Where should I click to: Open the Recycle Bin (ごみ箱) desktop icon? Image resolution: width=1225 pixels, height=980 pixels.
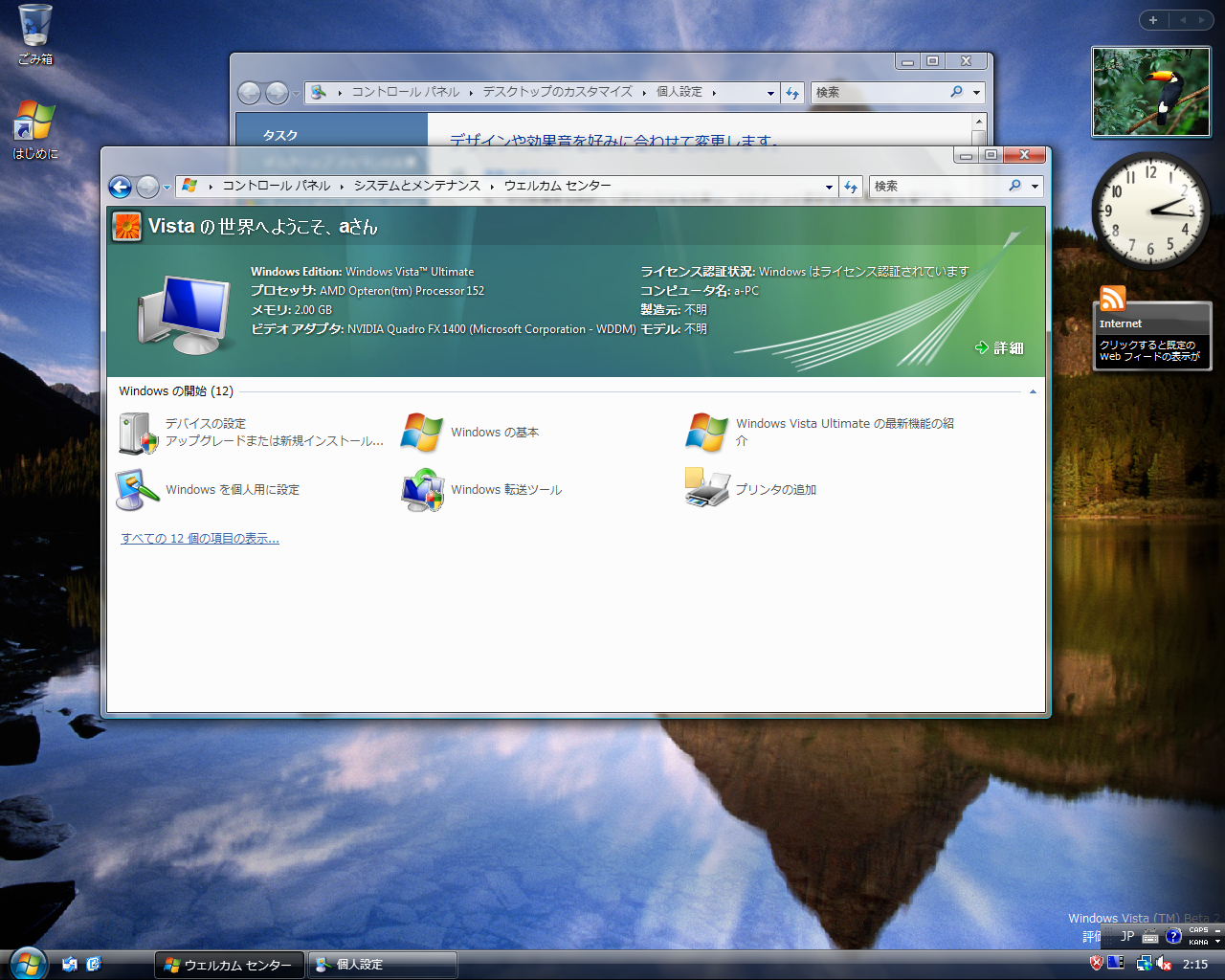click(x=35, y=34)
